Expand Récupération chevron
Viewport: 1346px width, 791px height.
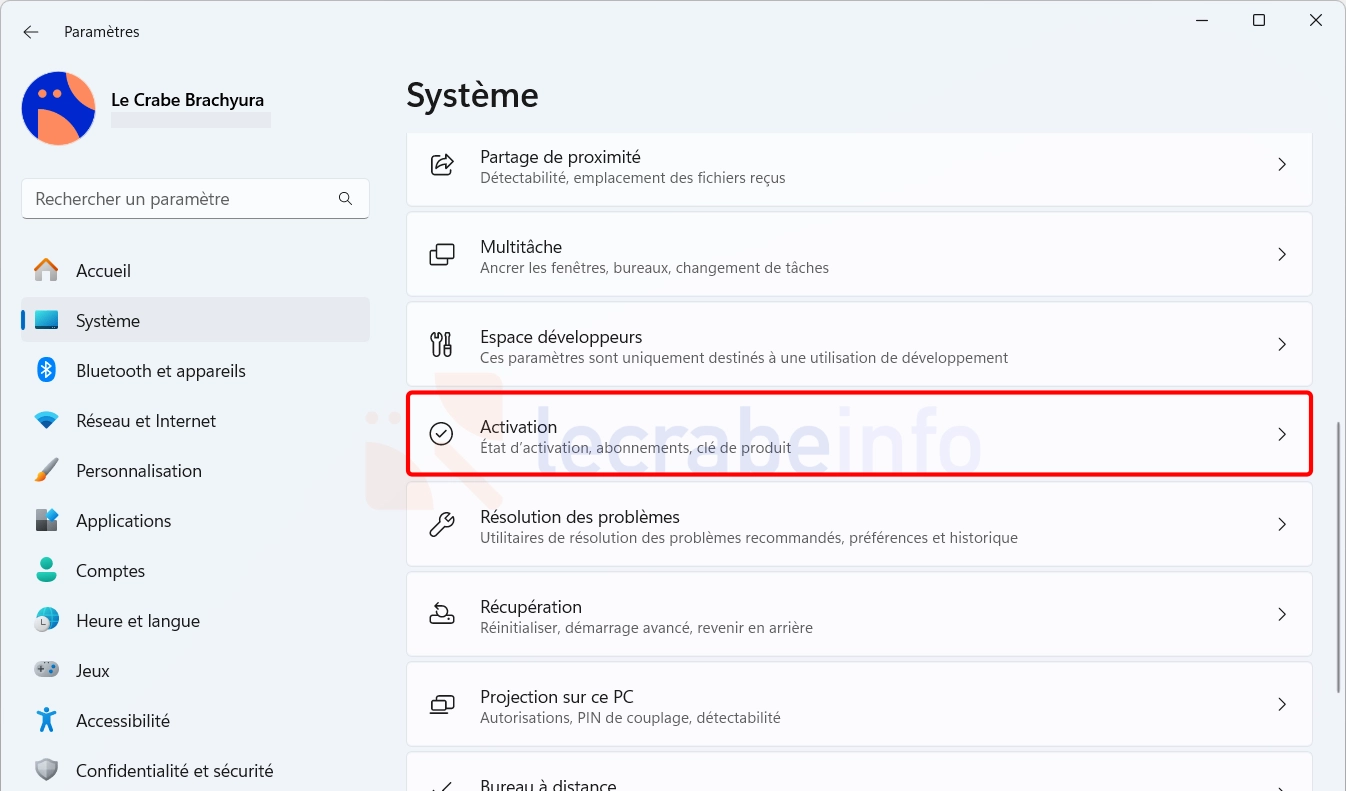(1282, 614)
